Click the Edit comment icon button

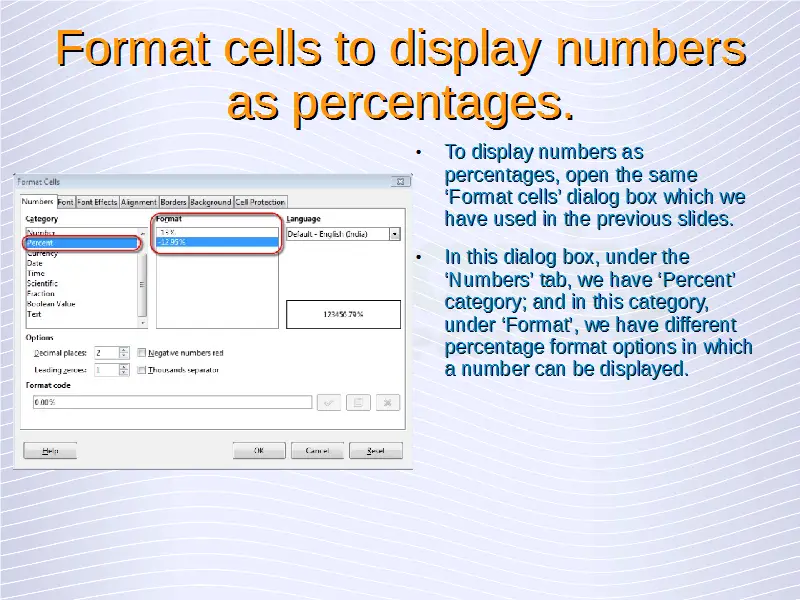coord(358,403)
